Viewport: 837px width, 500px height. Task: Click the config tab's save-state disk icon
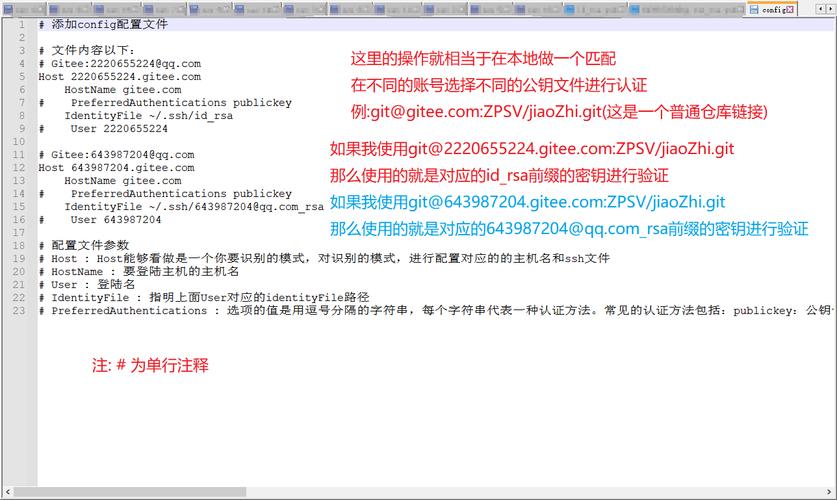(754, 10)
